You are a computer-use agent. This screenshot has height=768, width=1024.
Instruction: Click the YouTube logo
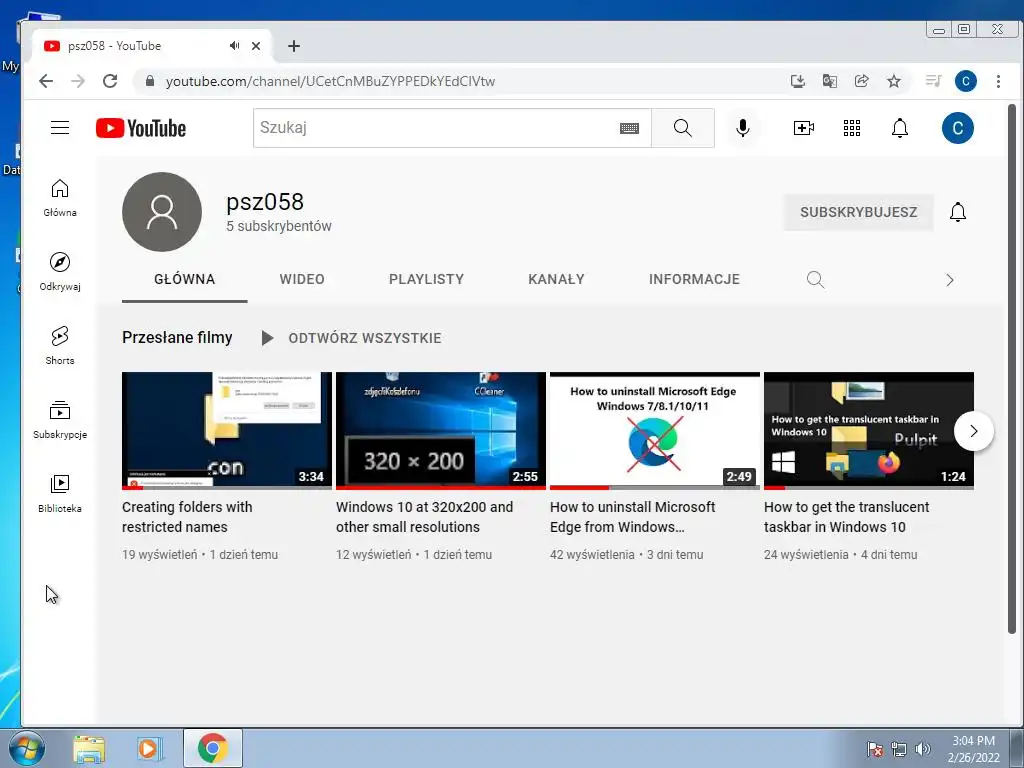(x=140, y=128)
